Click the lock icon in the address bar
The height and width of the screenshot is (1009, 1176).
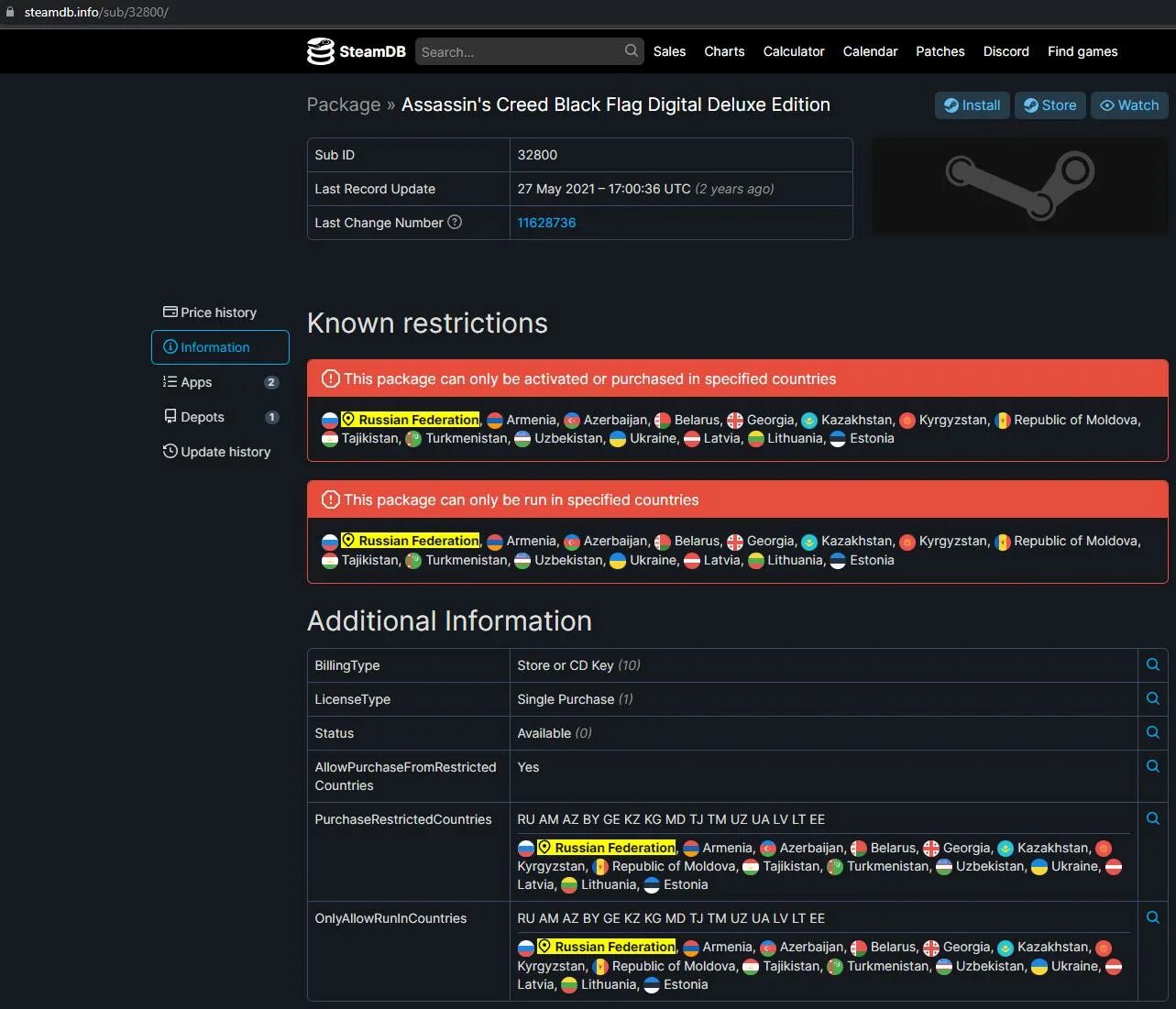(10, 12)
